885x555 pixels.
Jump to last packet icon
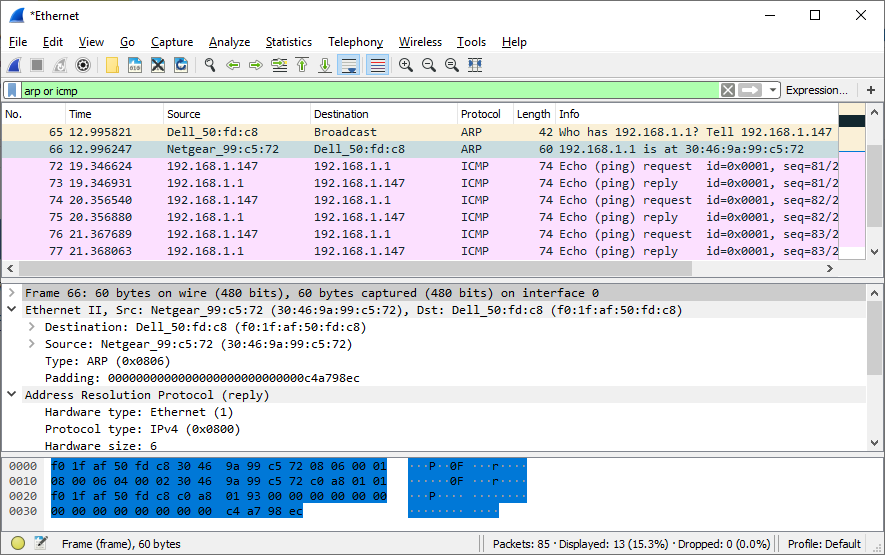325,65
